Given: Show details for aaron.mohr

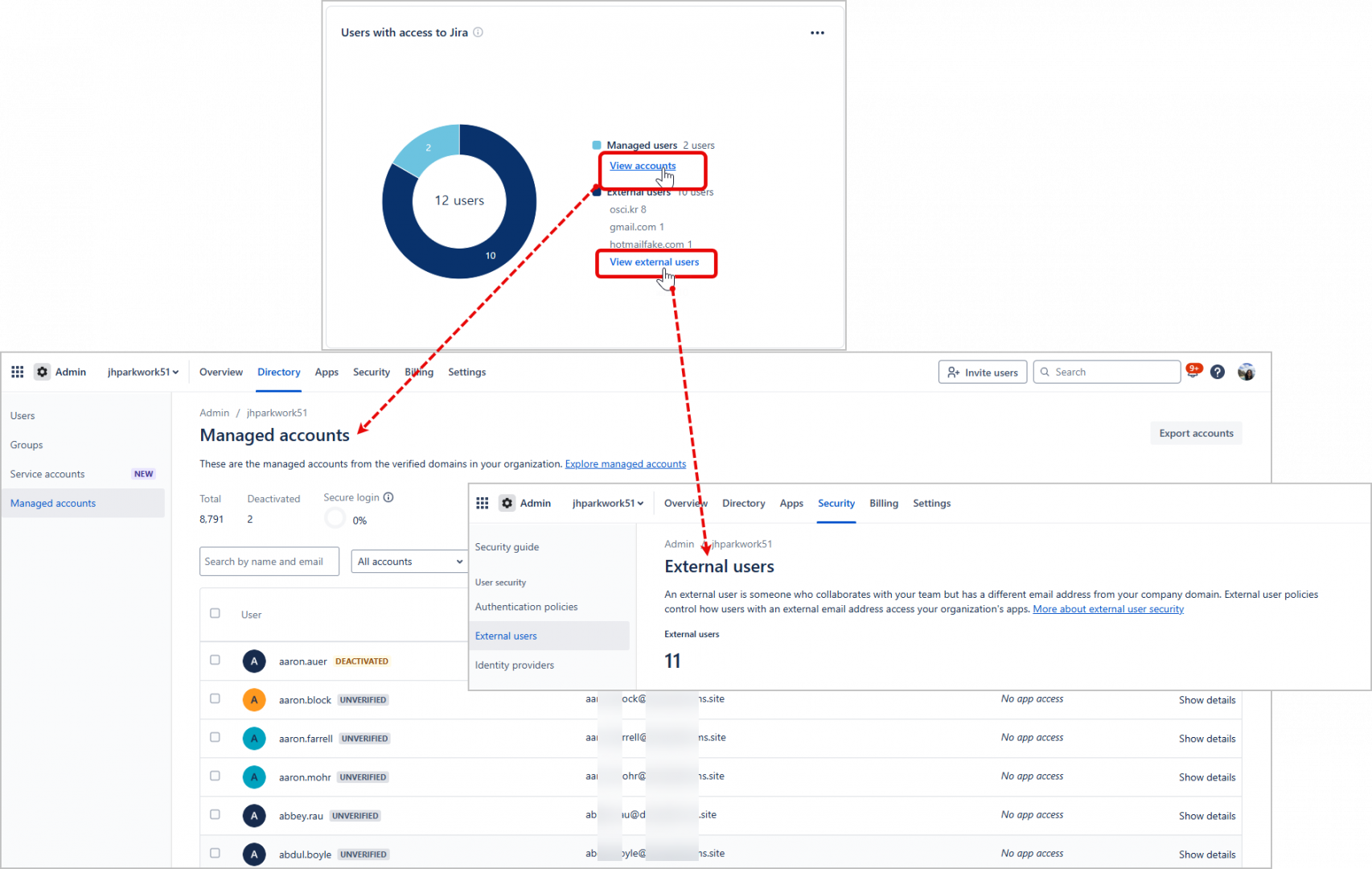Looking at the screenshot, I should coord(1207,777).
